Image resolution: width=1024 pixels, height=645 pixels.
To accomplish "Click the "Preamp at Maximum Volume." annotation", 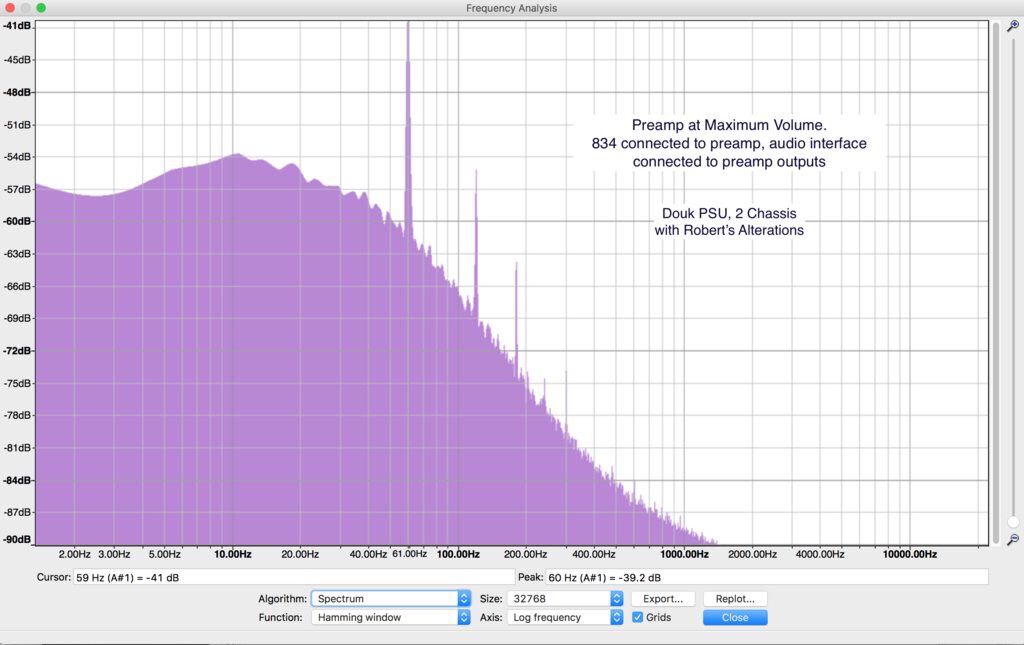I will coord(729,125).
